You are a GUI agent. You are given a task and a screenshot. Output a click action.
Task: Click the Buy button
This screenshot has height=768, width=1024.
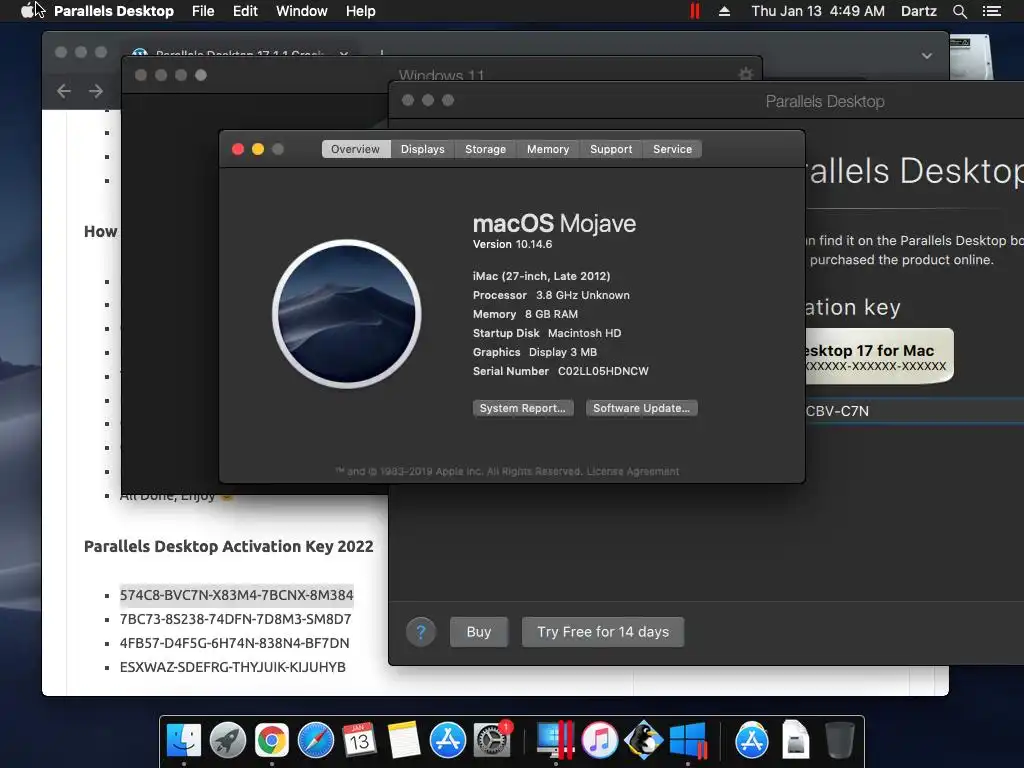click(479, 632)
